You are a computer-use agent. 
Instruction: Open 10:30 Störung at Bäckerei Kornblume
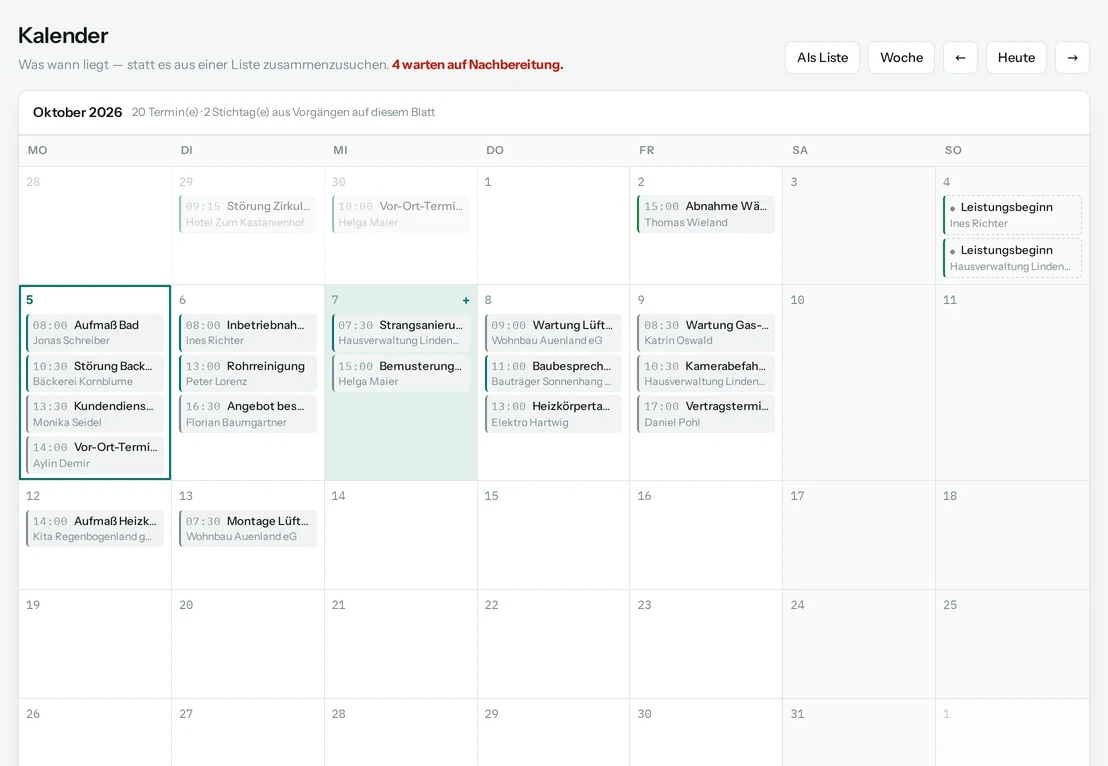[95, 373]
